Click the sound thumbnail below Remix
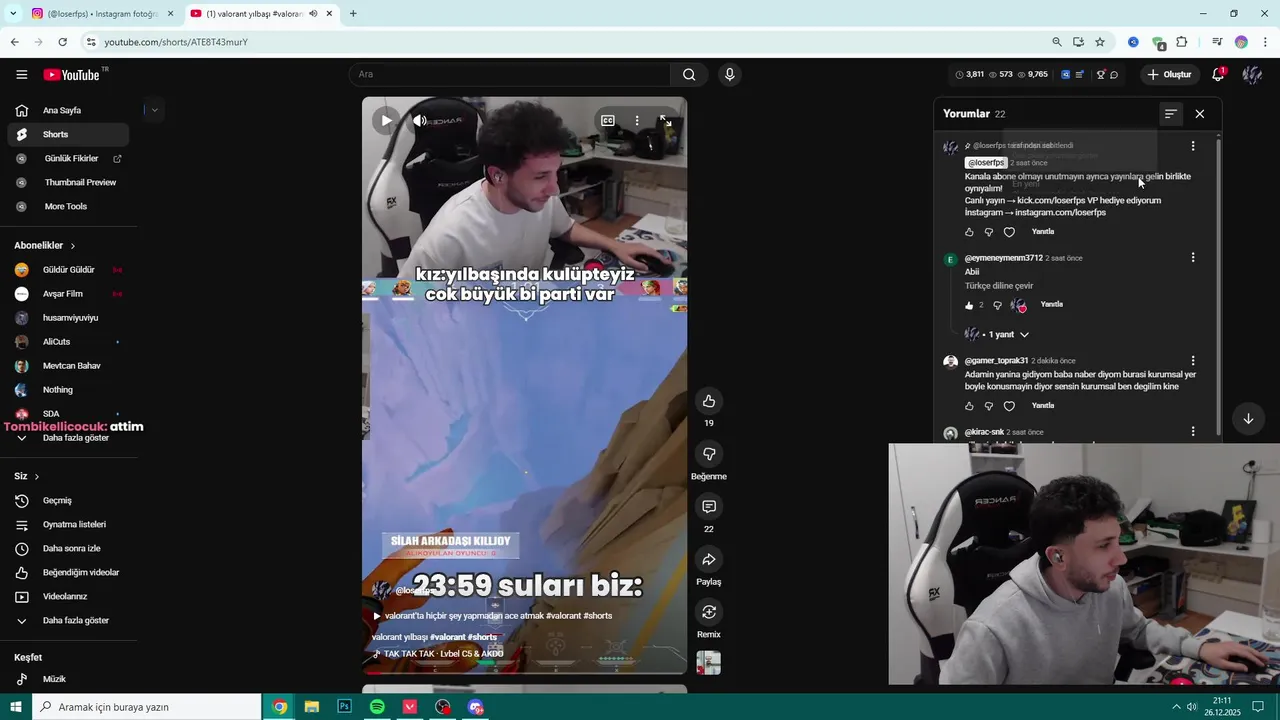 709,663
